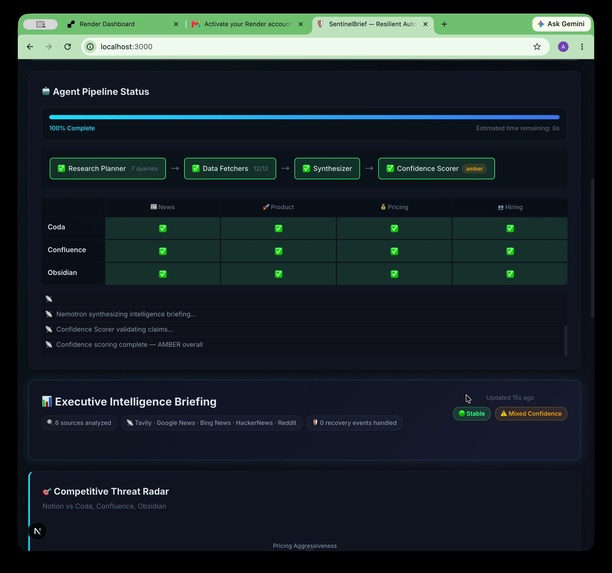Open the profile avatar A
The width and height of the screenshot is (612, 573).
coord(563,47)
